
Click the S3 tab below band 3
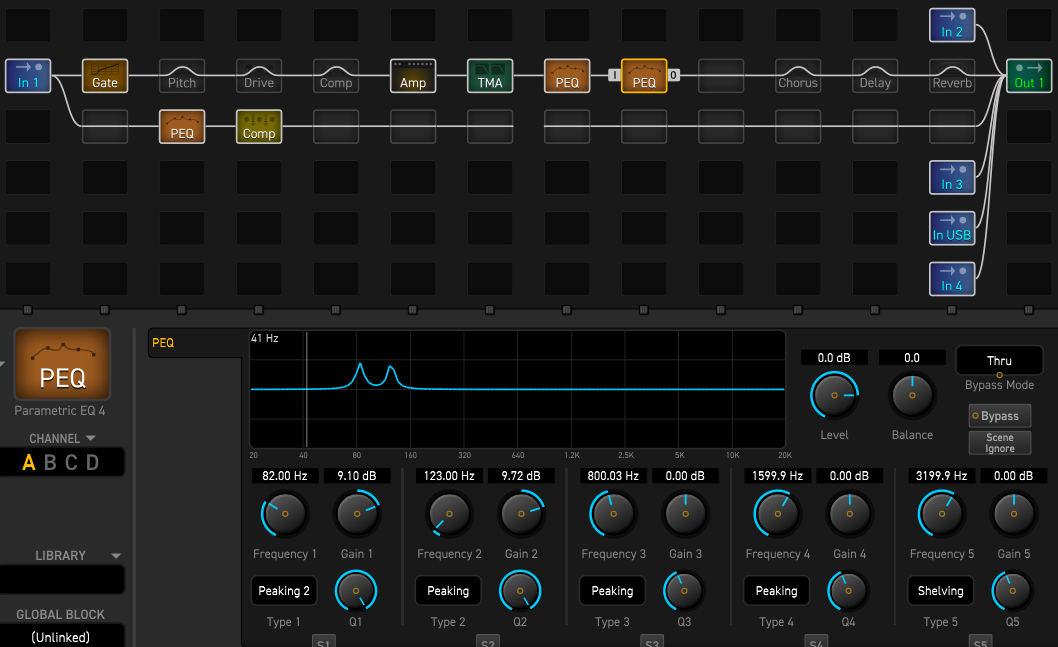pos(652,642)
